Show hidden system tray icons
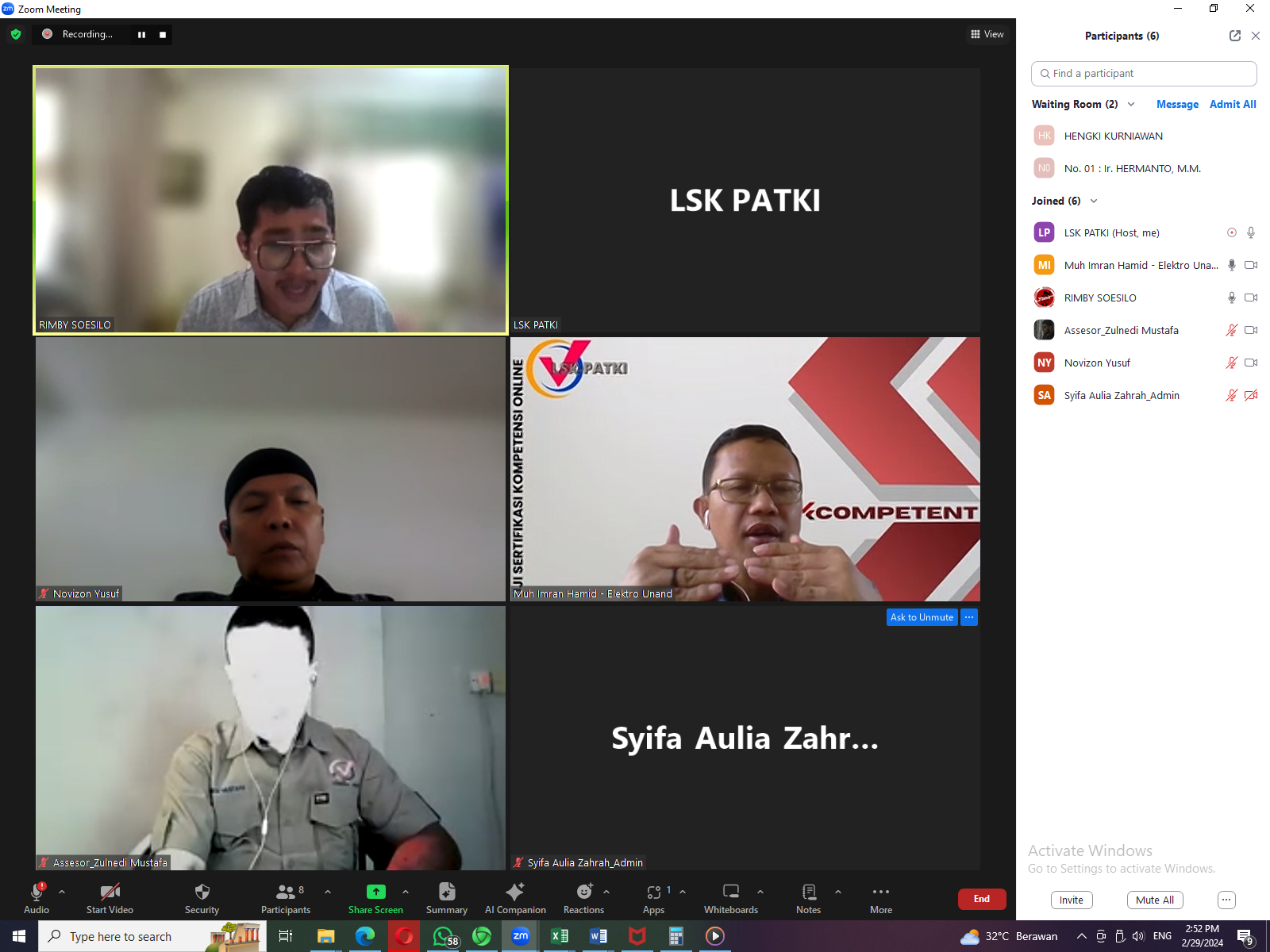Viewport: 1270px width, 952px height. point(1081,936)
